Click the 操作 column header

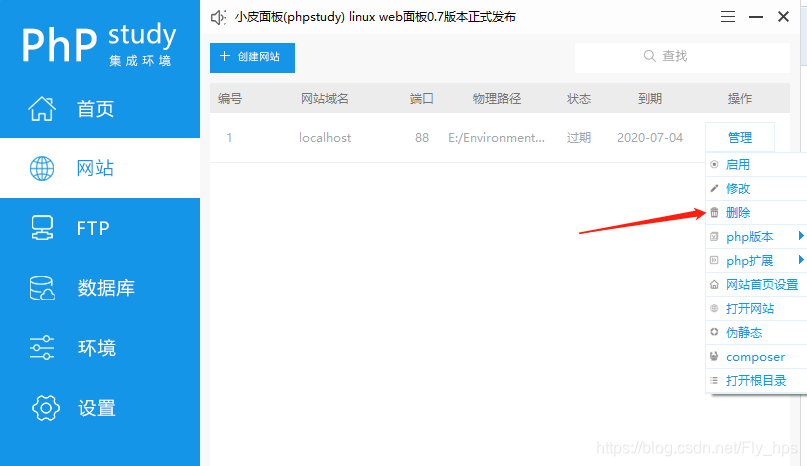[740, 98]
